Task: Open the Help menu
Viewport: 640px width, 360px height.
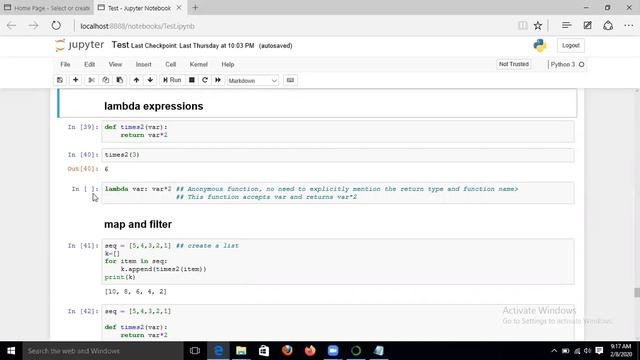Action: [228, 64]
